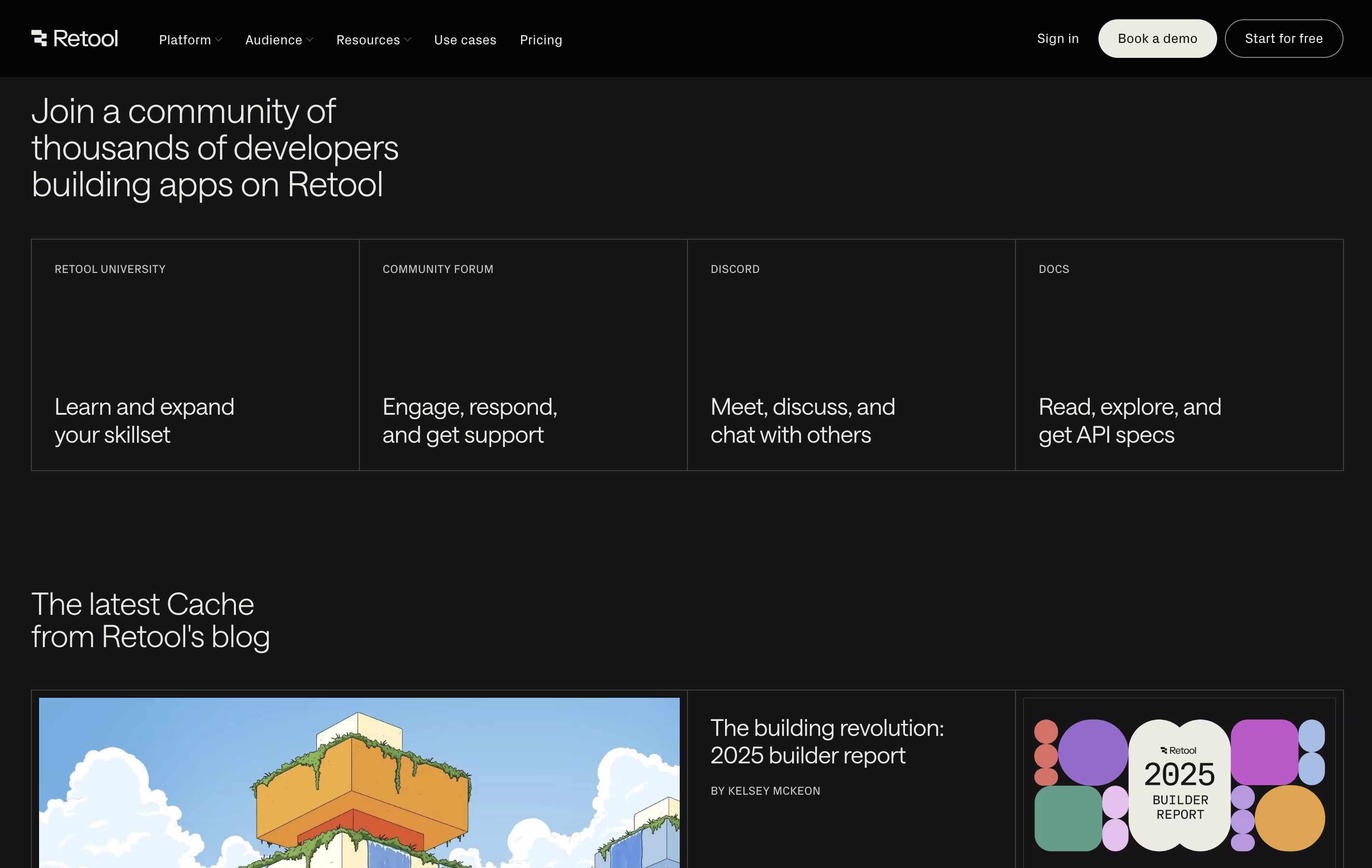Image resolution: width=1372 pixels, height=868 pixels.
Task: Click the small Retool logo on report badge
Action: pyautogui.click(x=1178, y=751)
